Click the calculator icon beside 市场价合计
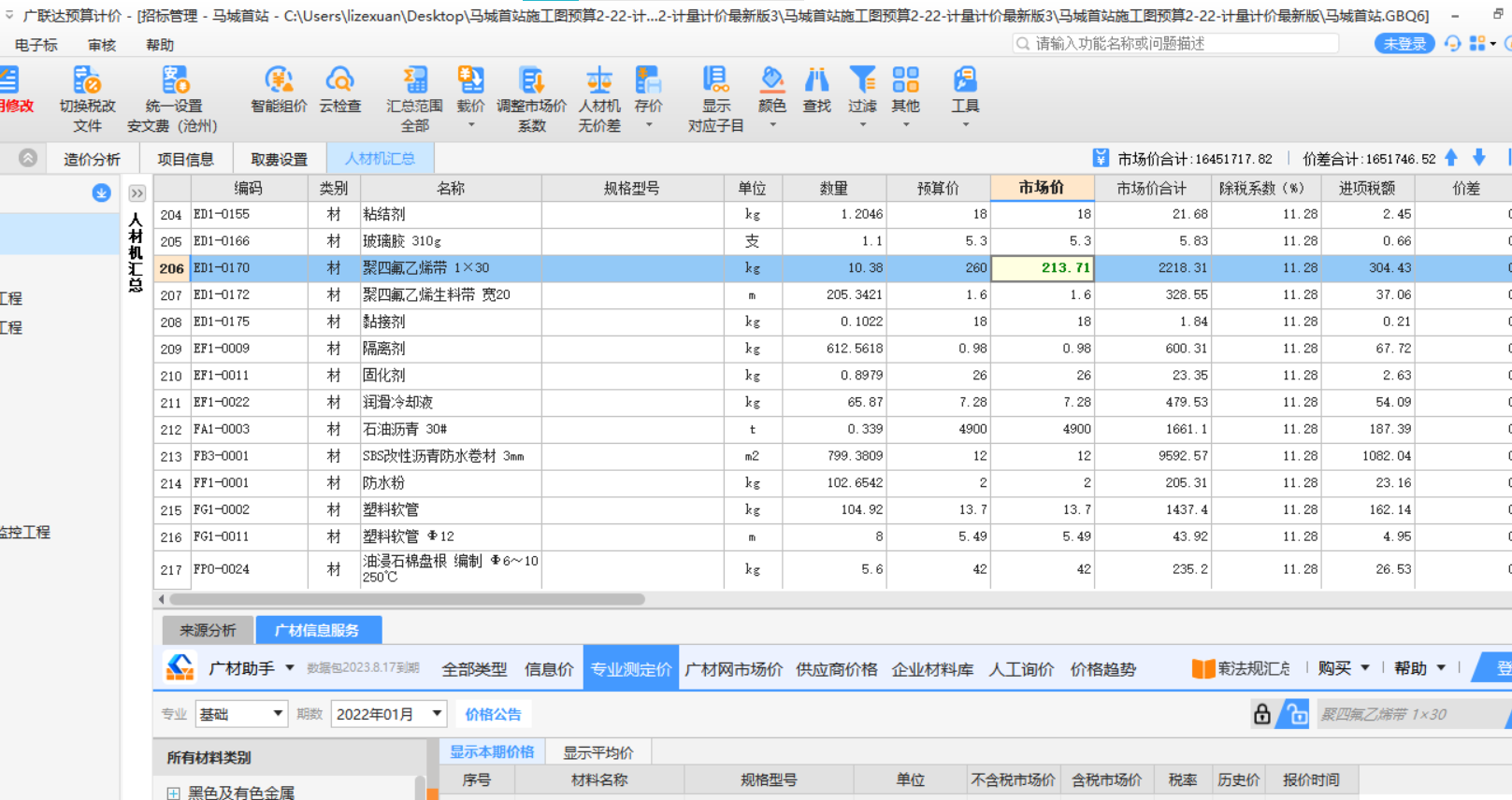Viewport: 1512px width, 800px height. point(1101,158)
